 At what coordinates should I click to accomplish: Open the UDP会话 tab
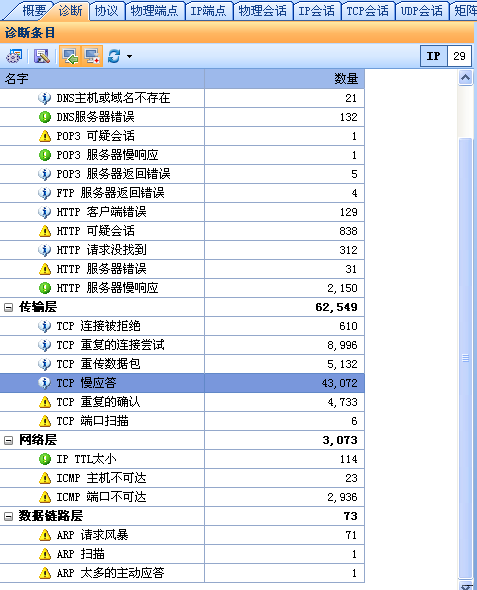tap(421, 11)
